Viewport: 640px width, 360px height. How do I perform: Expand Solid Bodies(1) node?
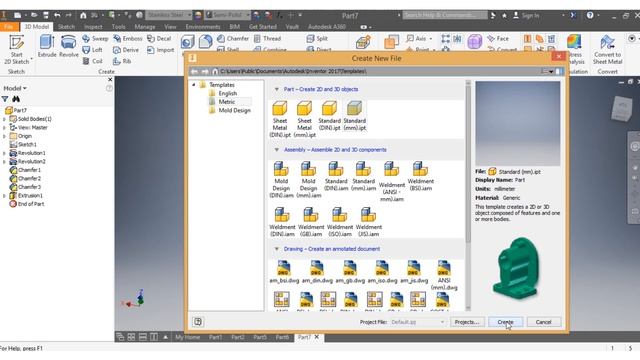(x=4, y=119)
